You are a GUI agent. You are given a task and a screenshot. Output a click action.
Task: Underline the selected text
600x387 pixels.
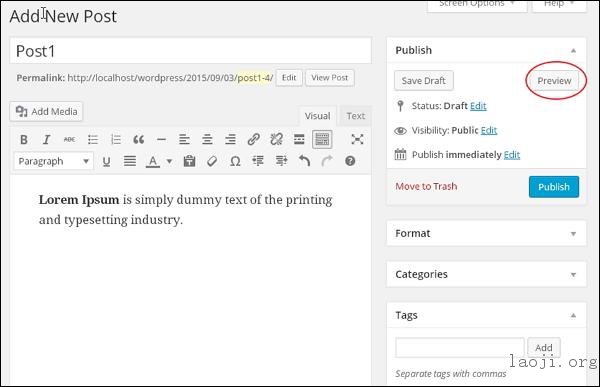click(x=106, y=162)
